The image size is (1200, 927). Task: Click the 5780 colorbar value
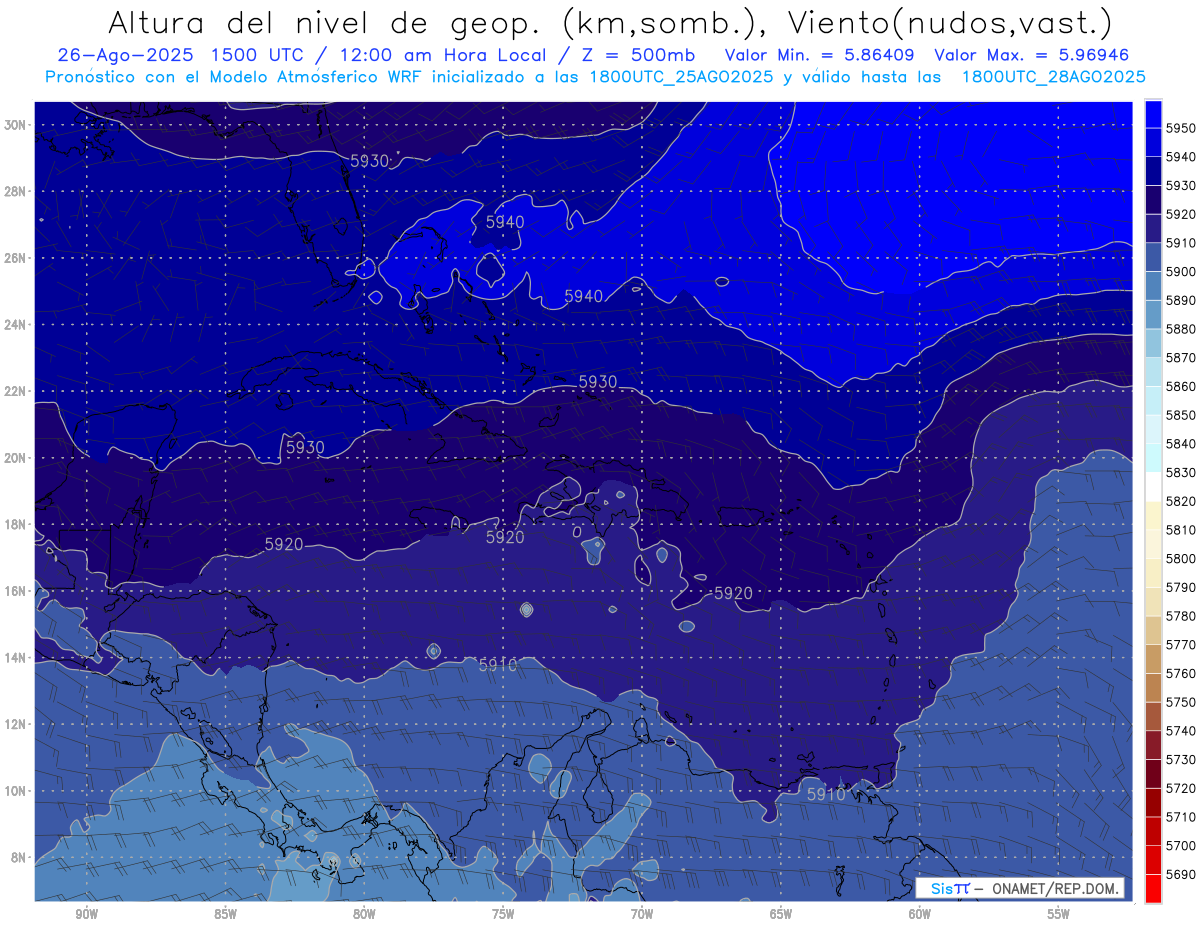coord(1181,616)
